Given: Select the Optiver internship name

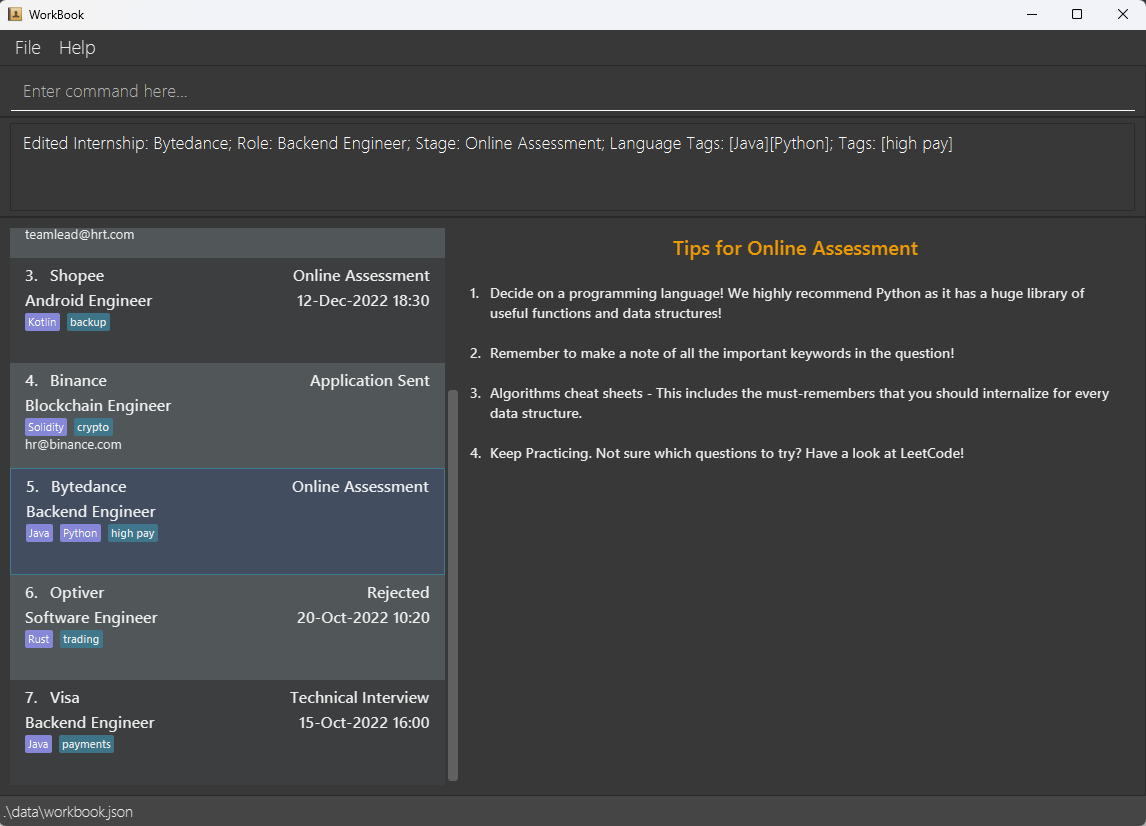Looking at the screenshot, I should coord(77,593).
